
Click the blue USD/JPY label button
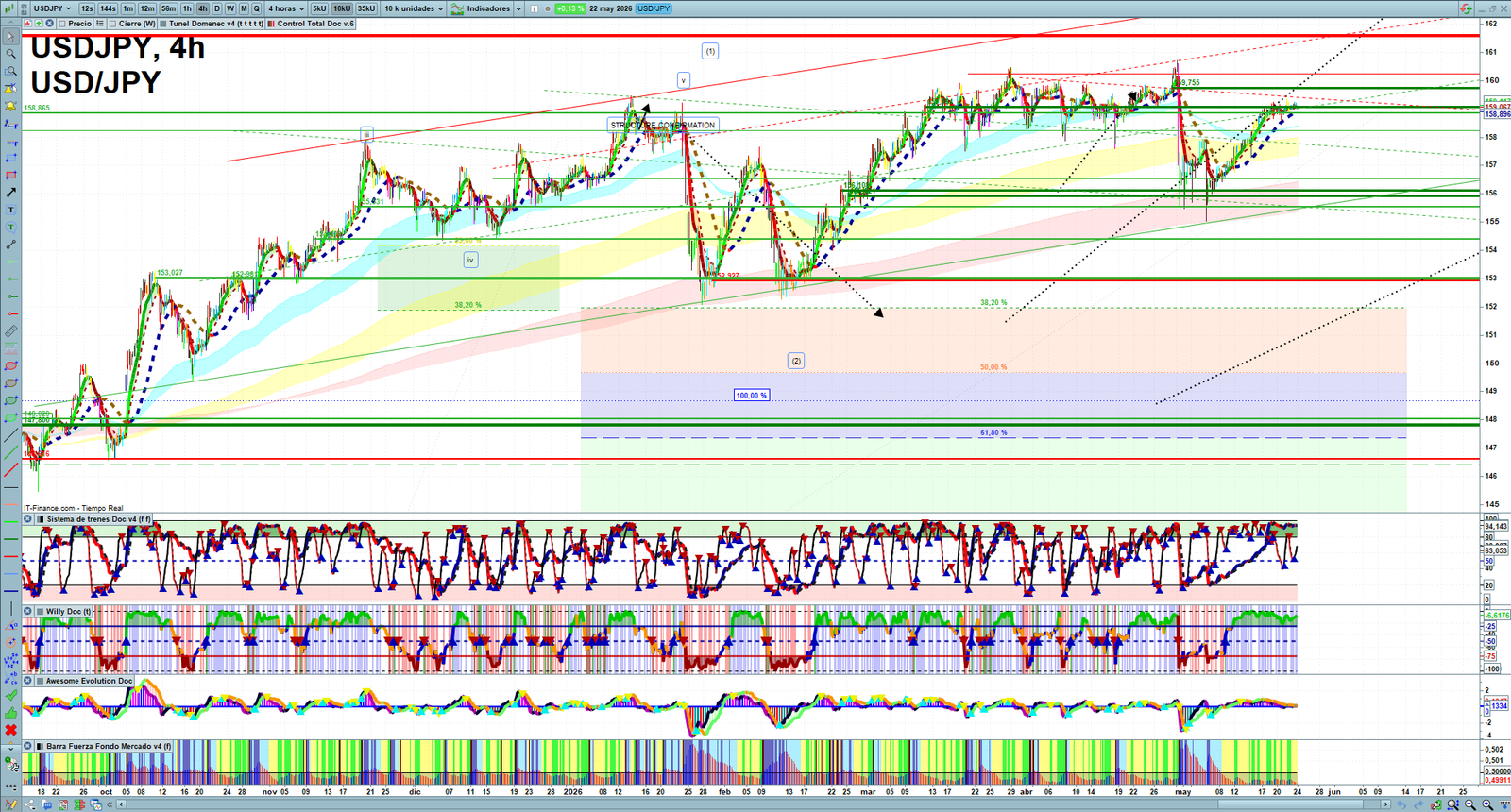[654, 8]
